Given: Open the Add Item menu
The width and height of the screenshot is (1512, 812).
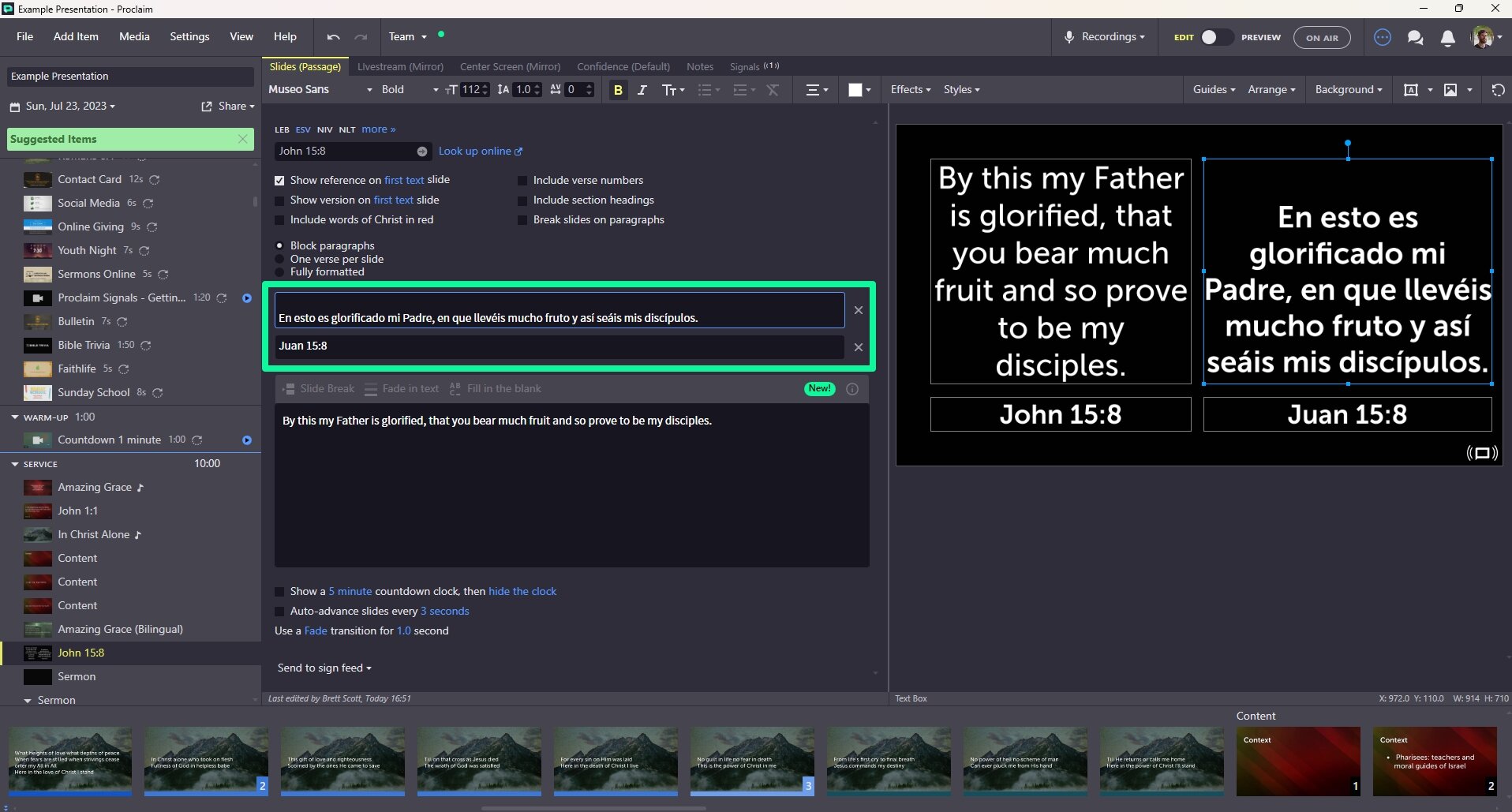Looking at the screenshot, I should pos(76,37).
